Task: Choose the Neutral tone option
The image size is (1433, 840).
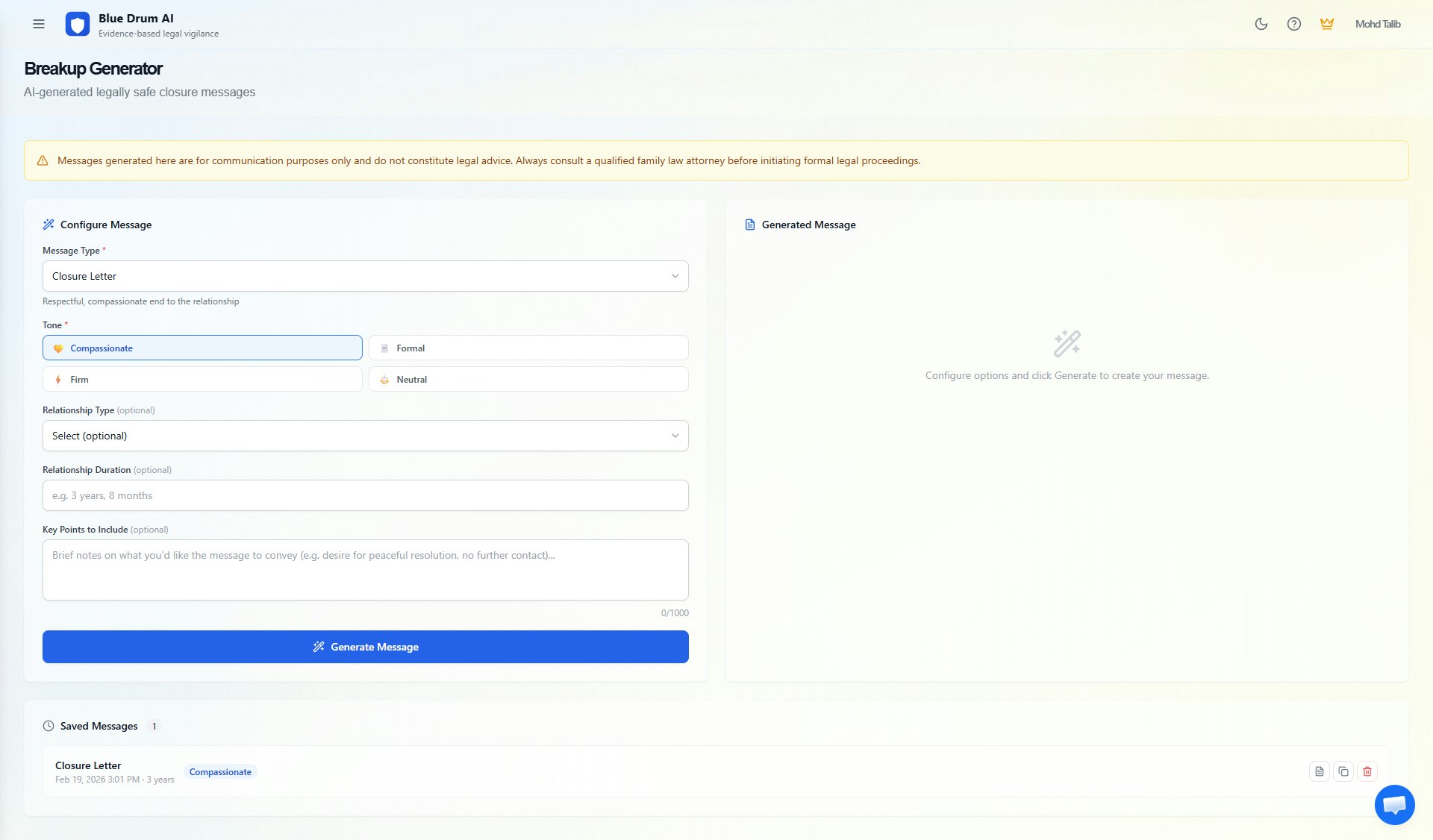Action: point(528,379)
